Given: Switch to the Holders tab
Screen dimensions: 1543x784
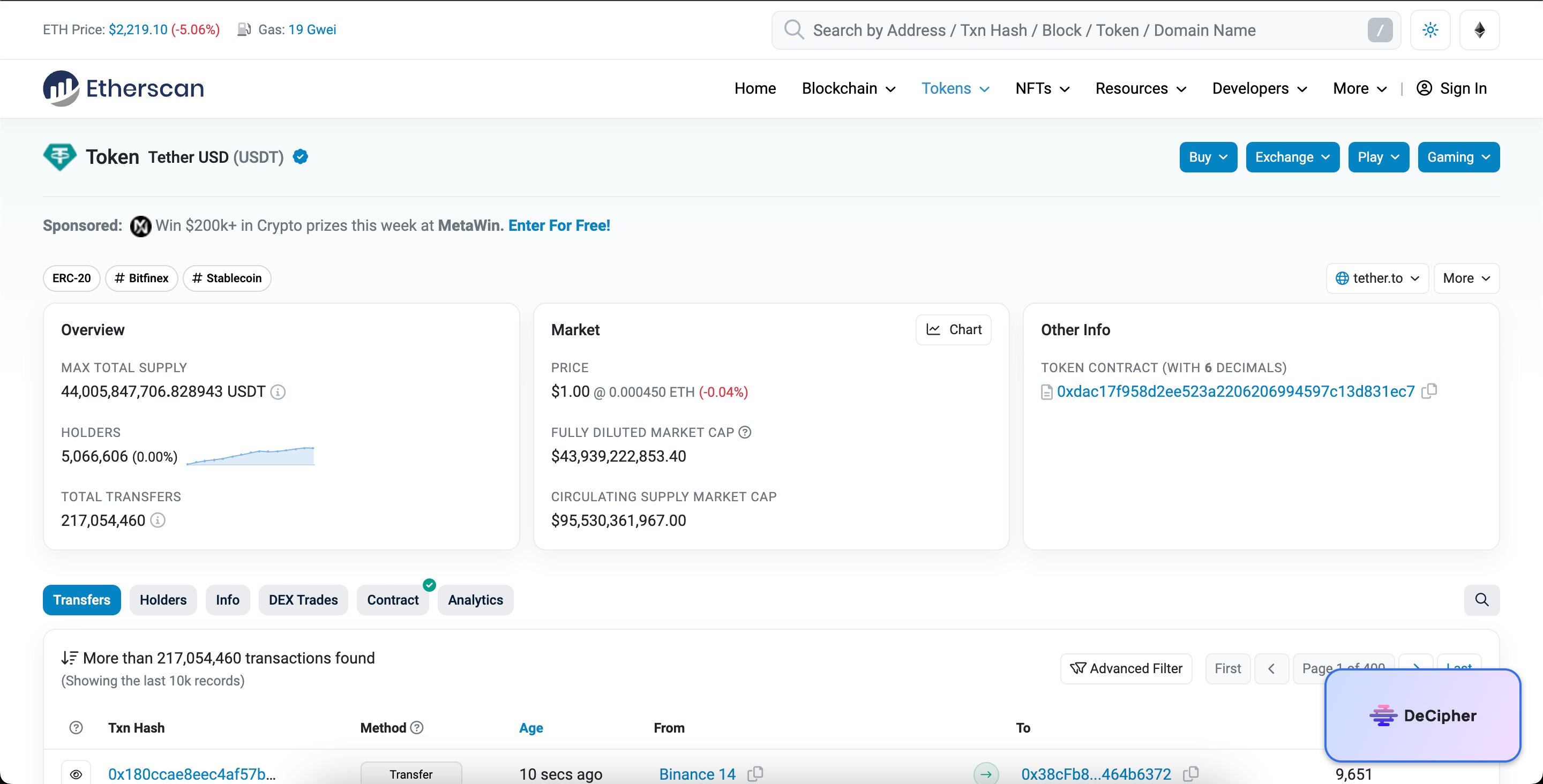Looking at the screenshot, I should [x=163, y=600].
